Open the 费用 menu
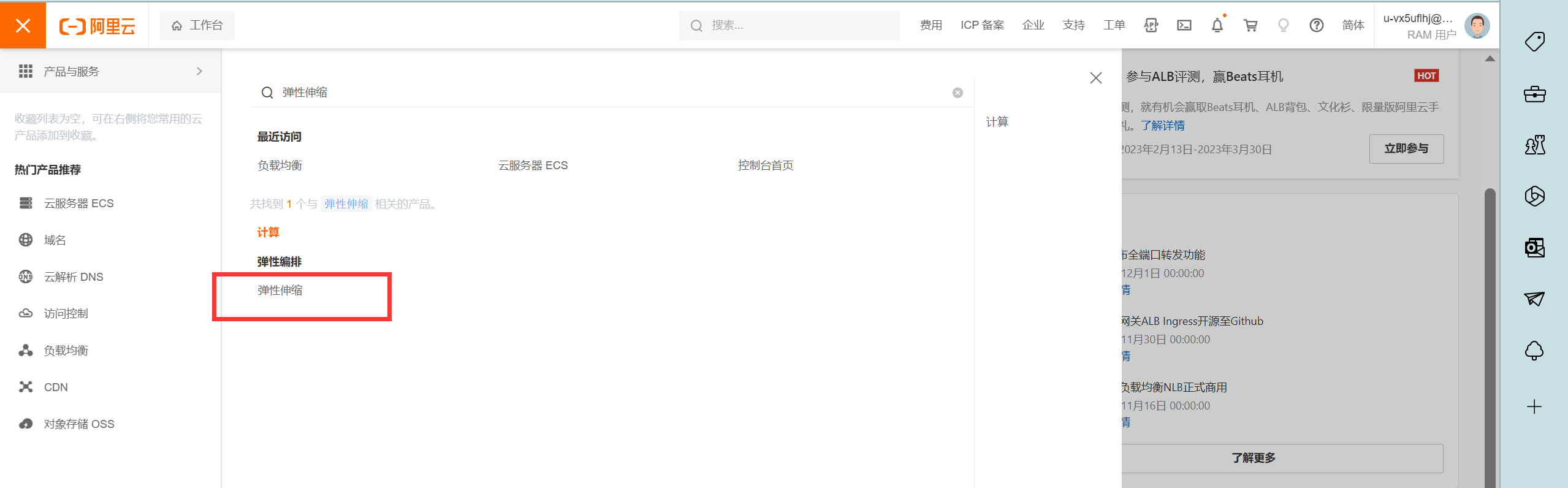Screen dimensions: 1568x488 click(x=931, y=25)
